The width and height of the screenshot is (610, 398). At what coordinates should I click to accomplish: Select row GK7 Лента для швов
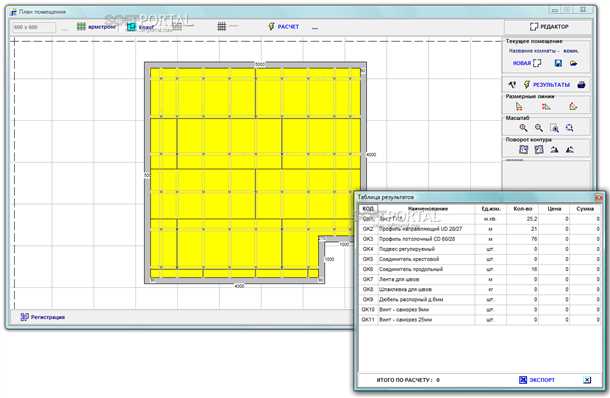(x=480, y=280)
